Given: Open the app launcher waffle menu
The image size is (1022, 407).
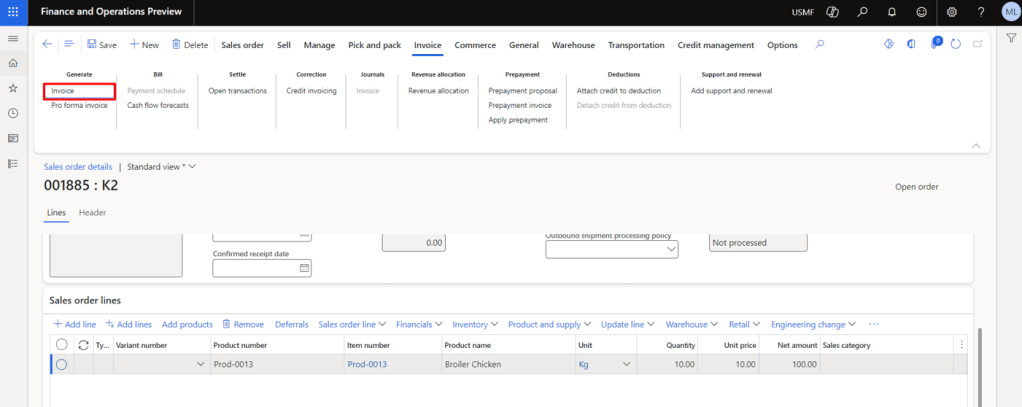Looking at the screenshot, I should [x=13, y=12].
